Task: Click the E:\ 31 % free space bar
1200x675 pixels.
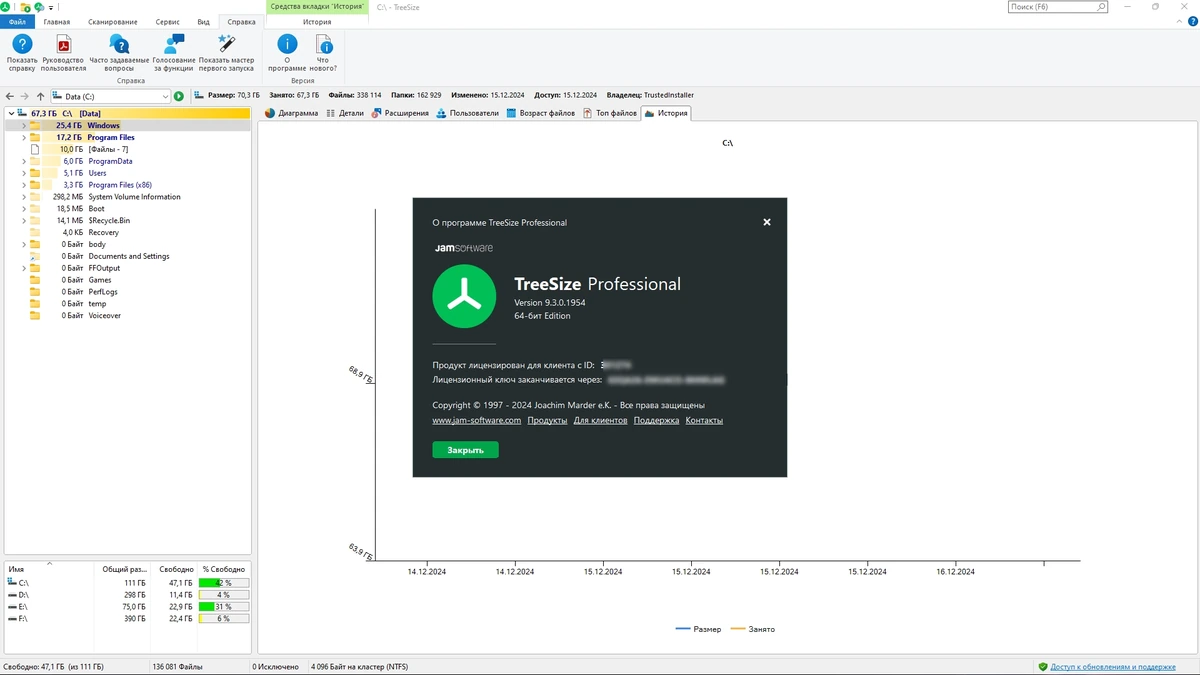Action: point(223,607)
